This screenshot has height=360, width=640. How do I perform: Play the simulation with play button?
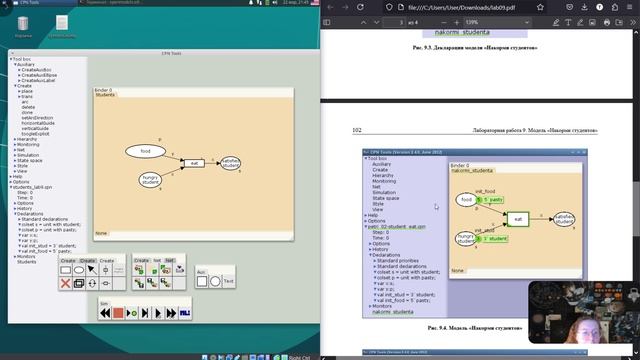[158, 313]
